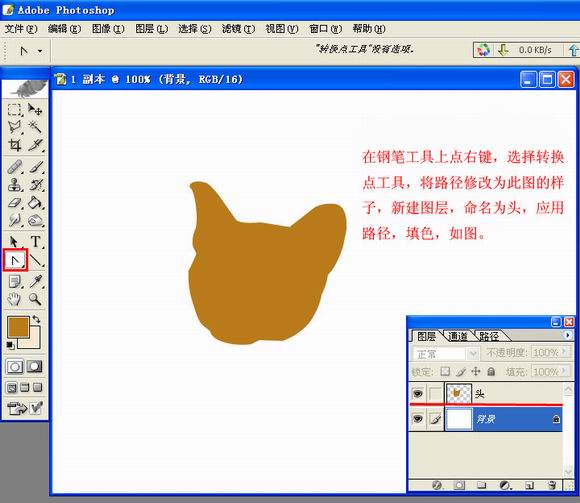580x503 pixels.
Task: Select the Convert Point tool
Action: pyautogui.click(x=15, y=260)
